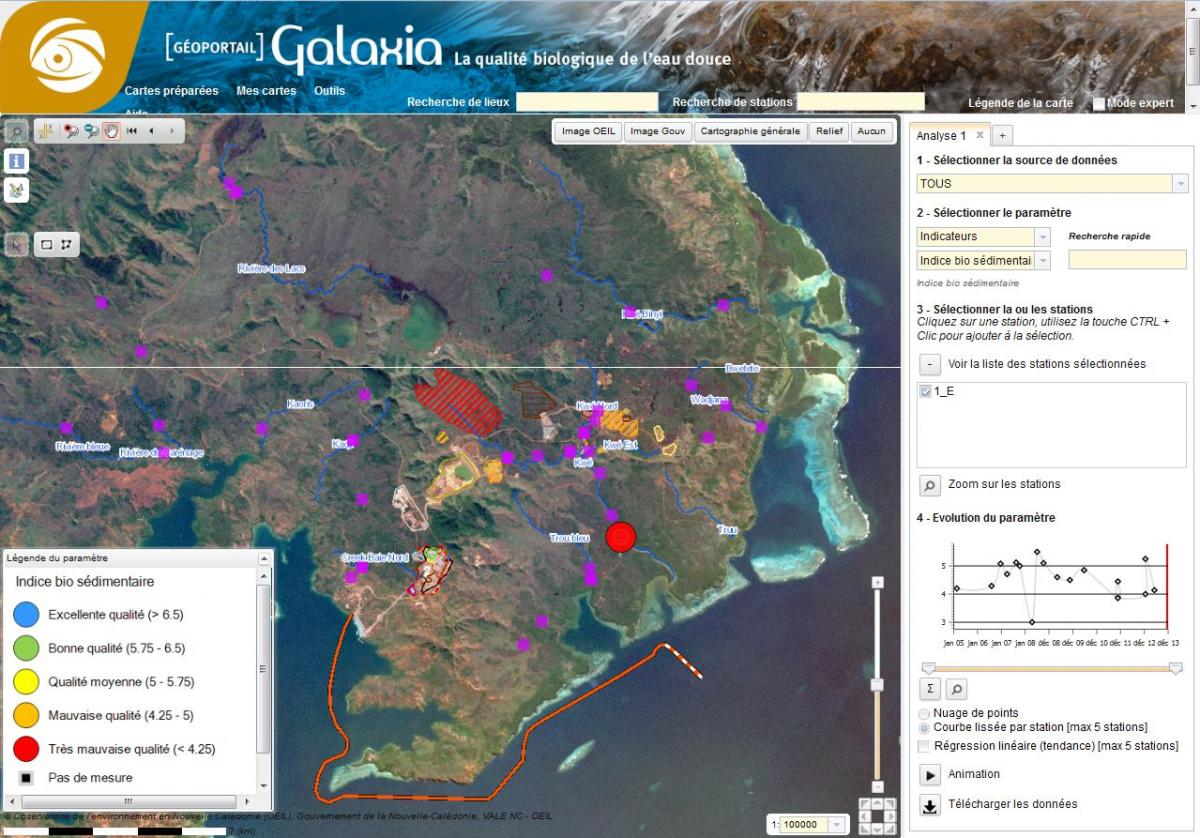This screenshot has width=1200, height=838.
Task: Click the zoom-out magnifier tool
Action: 91,131
